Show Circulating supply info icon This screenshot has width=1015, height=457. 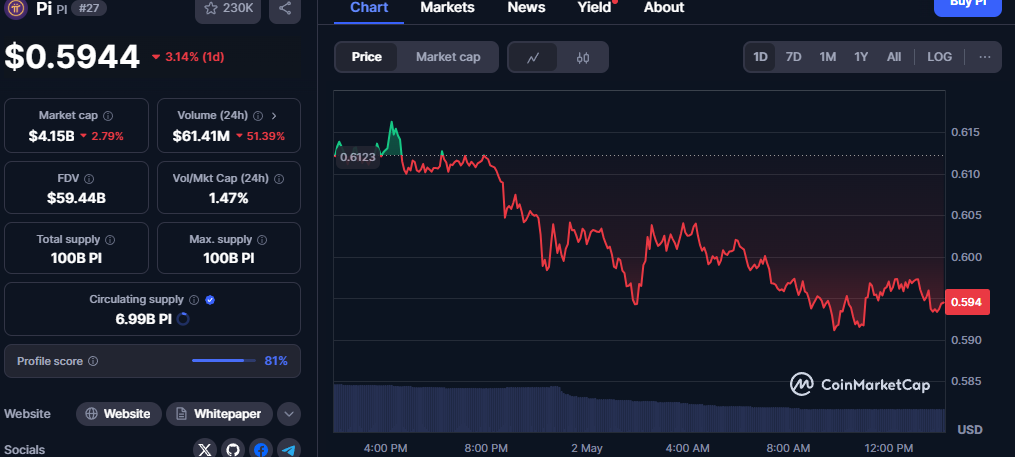(x=194, y=300)
